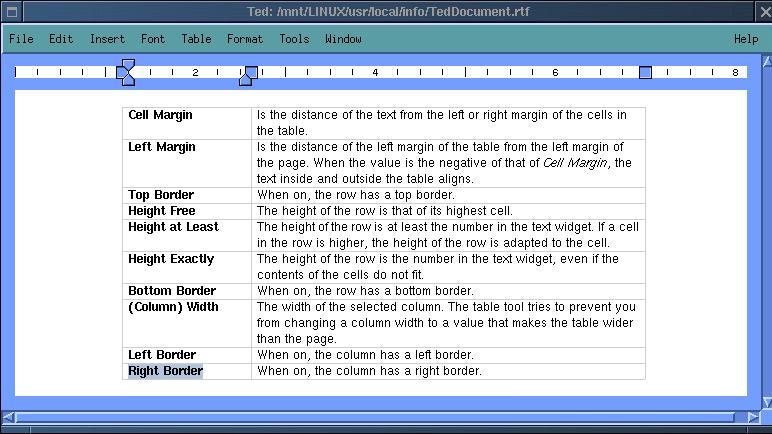Expand the Font menu
Image resolution: width=772 pixels, height=434 pixels.
click(153, 39)
